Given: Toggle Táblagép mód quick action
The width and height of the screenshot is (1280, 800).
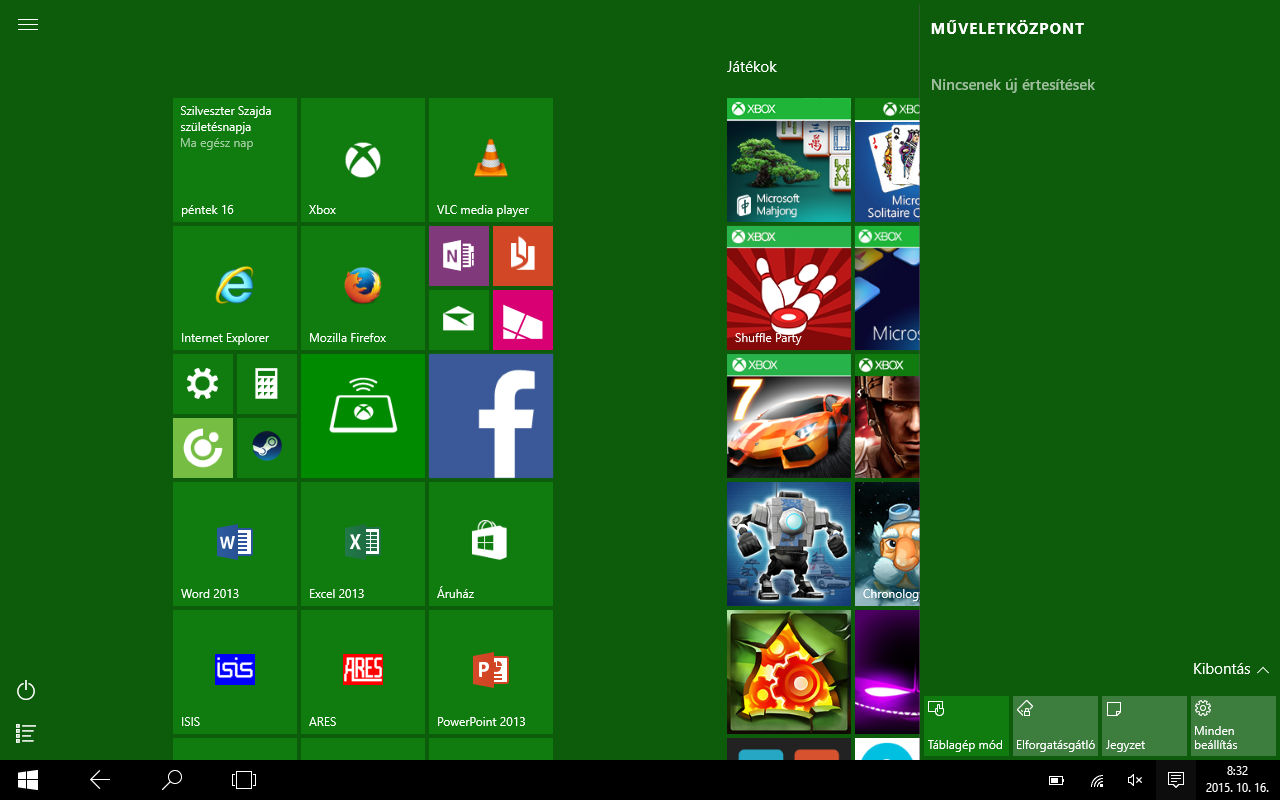Looking at the screenshot, I should click(966, 726).
